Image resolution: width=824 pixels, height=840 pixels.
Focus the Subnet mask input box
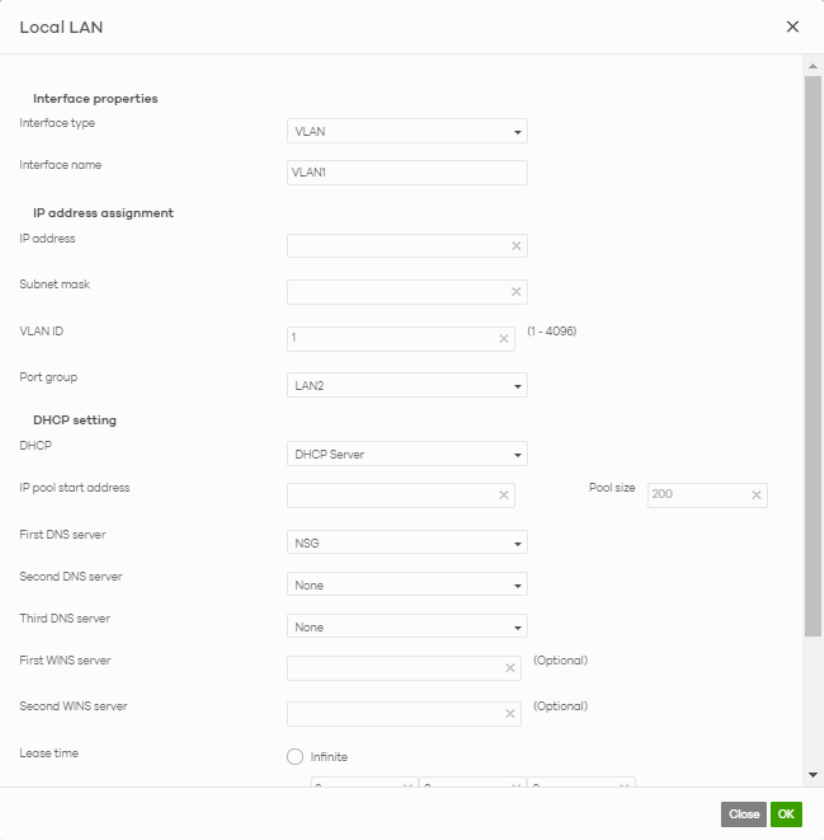(x=397, y=292)
